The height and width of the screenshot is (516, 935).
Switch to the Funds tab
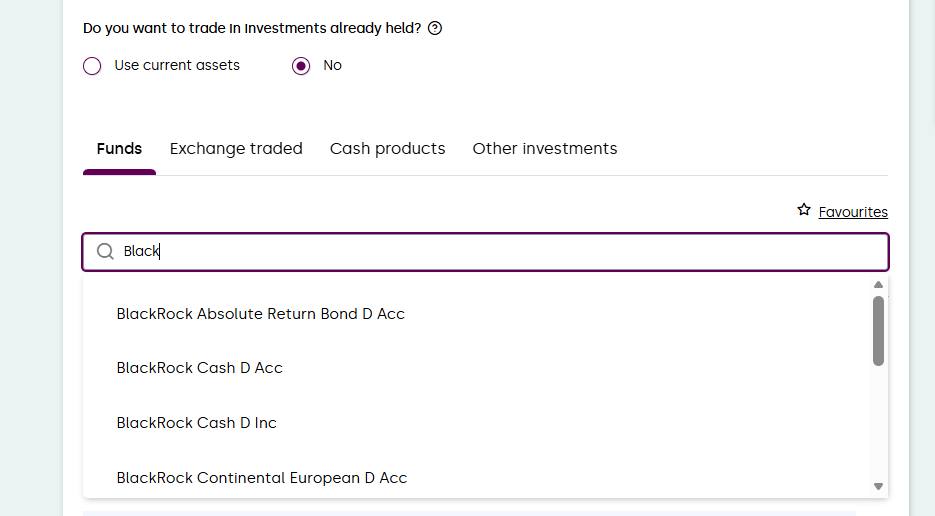tap(119, 149)
